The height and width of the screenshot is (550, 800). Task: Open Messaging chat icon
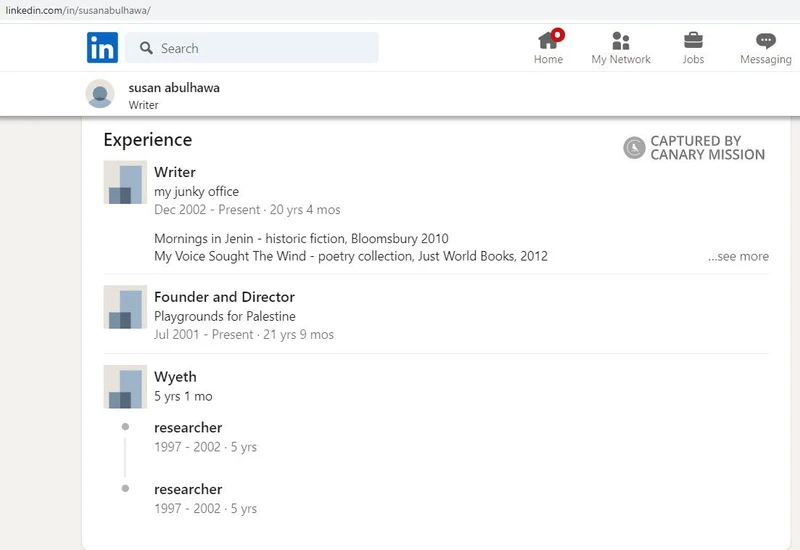click(766, 41)
